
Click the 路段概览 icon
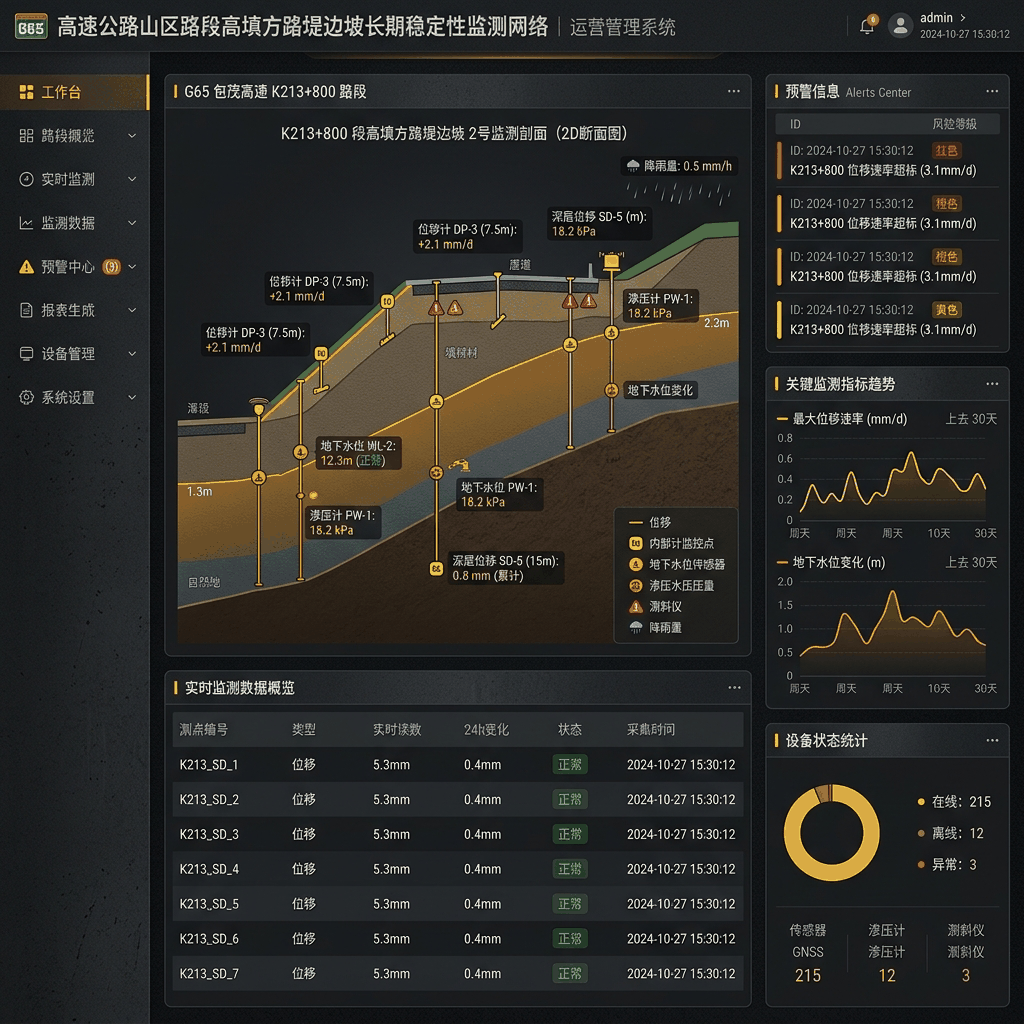(x=26, y=136)
